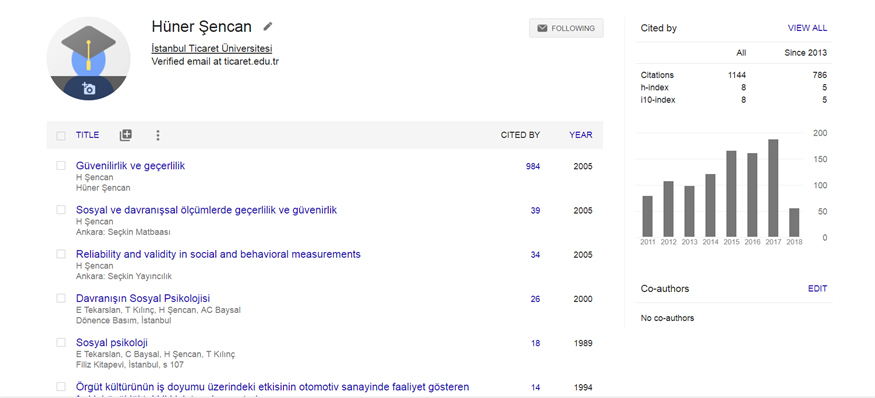
Task: Click the camera icon on profile photo
Action: click(x=89, y=88)
